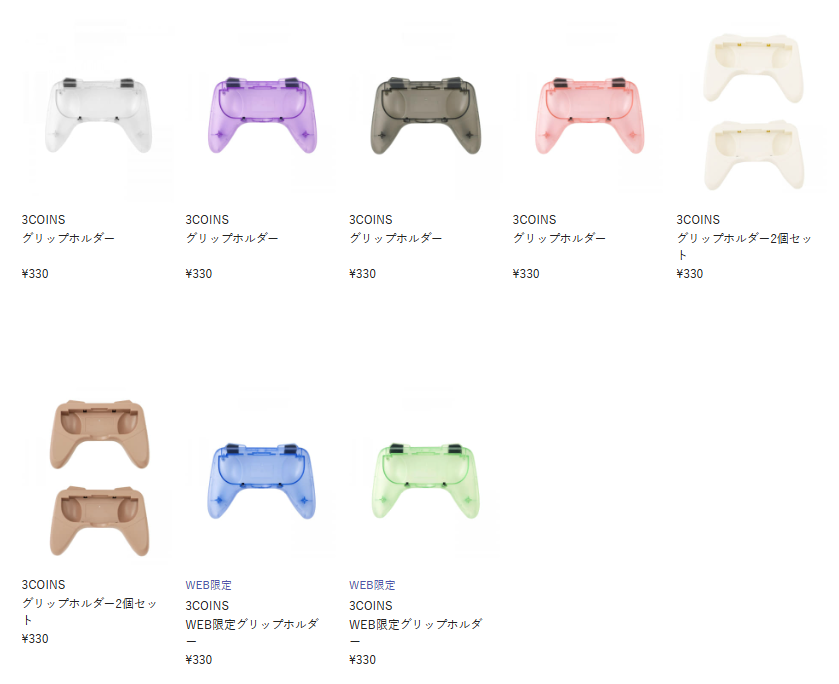The width and height of the screenshot is (839, 684).
Task: Click グリップホルダー2個セット title under ivory holders
Action: [x=744, y=246]
